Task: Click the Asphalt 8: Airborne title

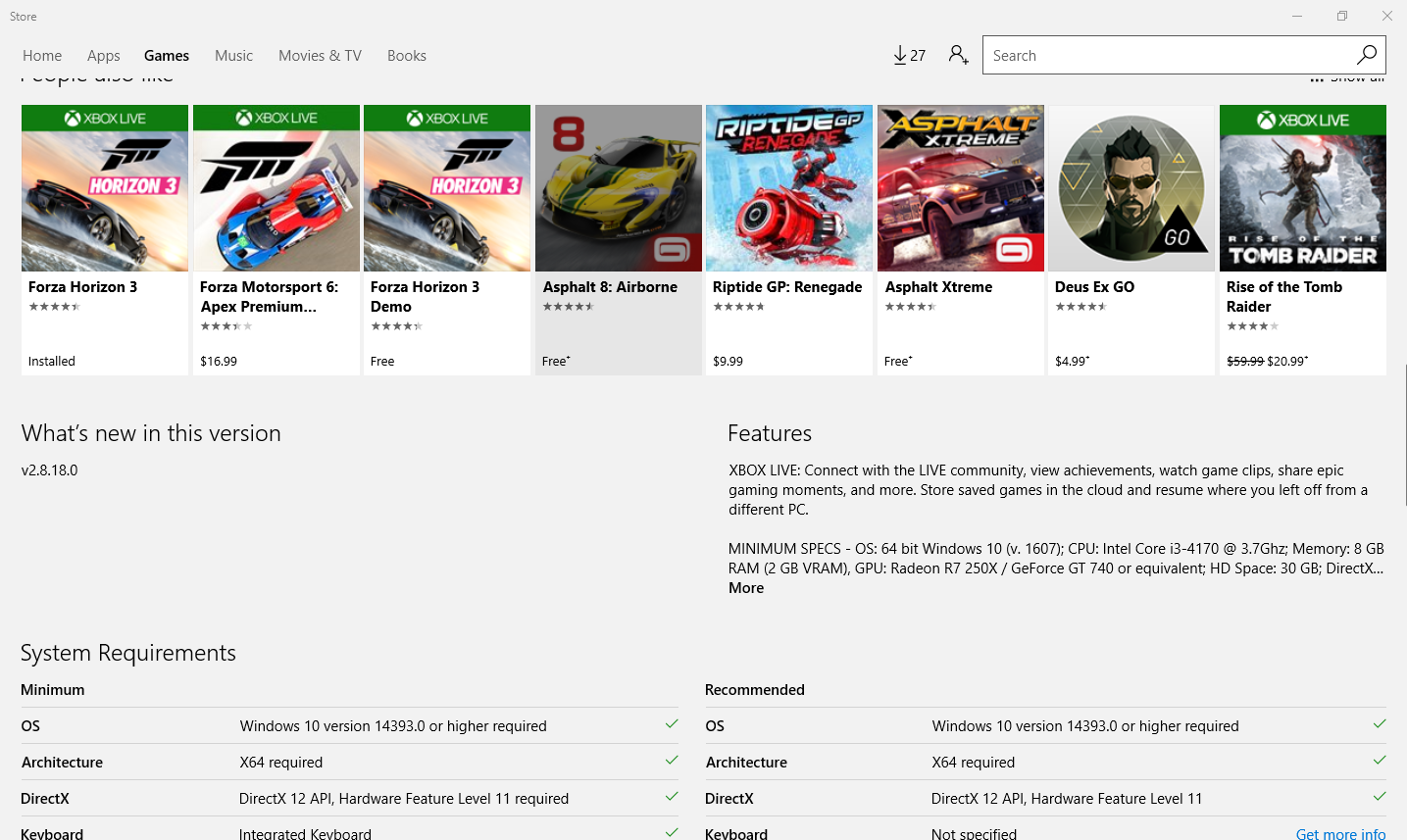Action: (x=610, y=287)
